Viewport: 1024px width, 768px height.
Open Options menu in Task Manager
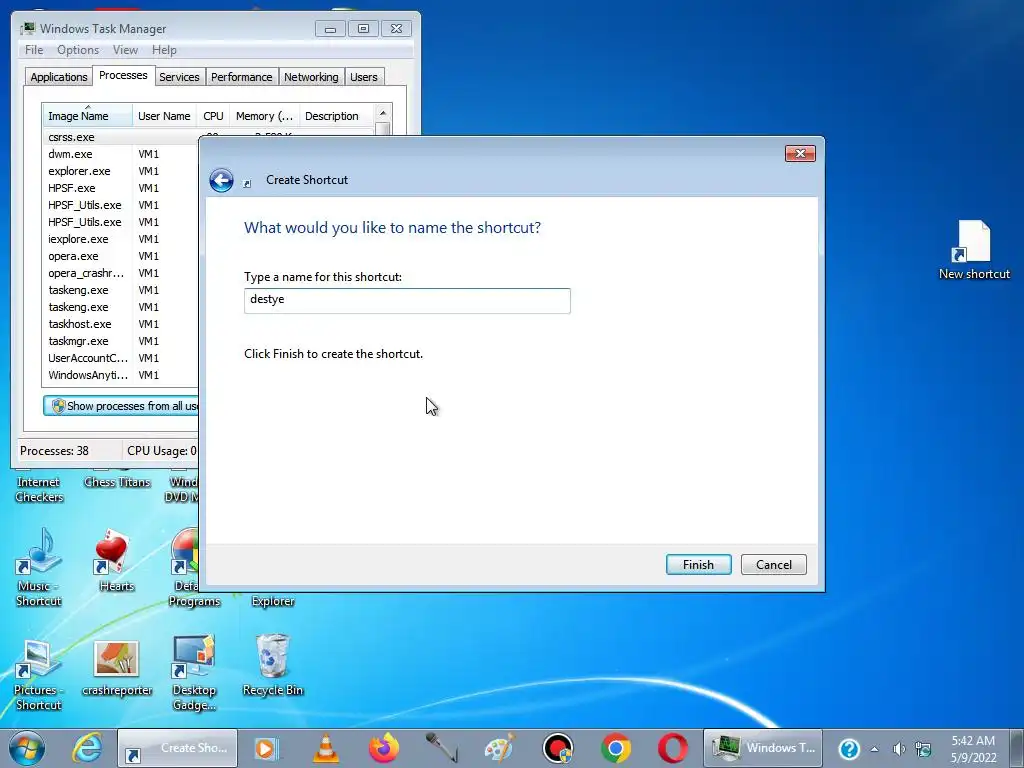[78, 50]
